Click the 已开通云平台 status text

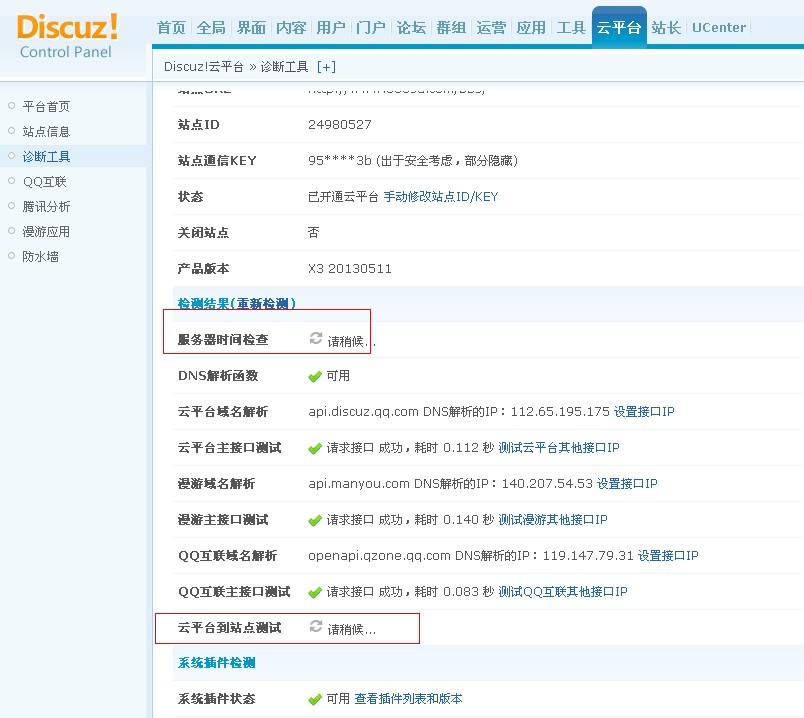343,196
